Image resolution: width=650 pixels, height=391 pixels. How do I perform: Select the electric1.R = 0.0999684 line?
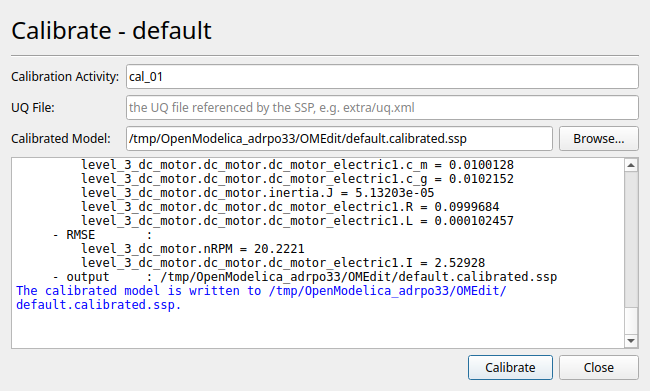click(x=290, y=207)
